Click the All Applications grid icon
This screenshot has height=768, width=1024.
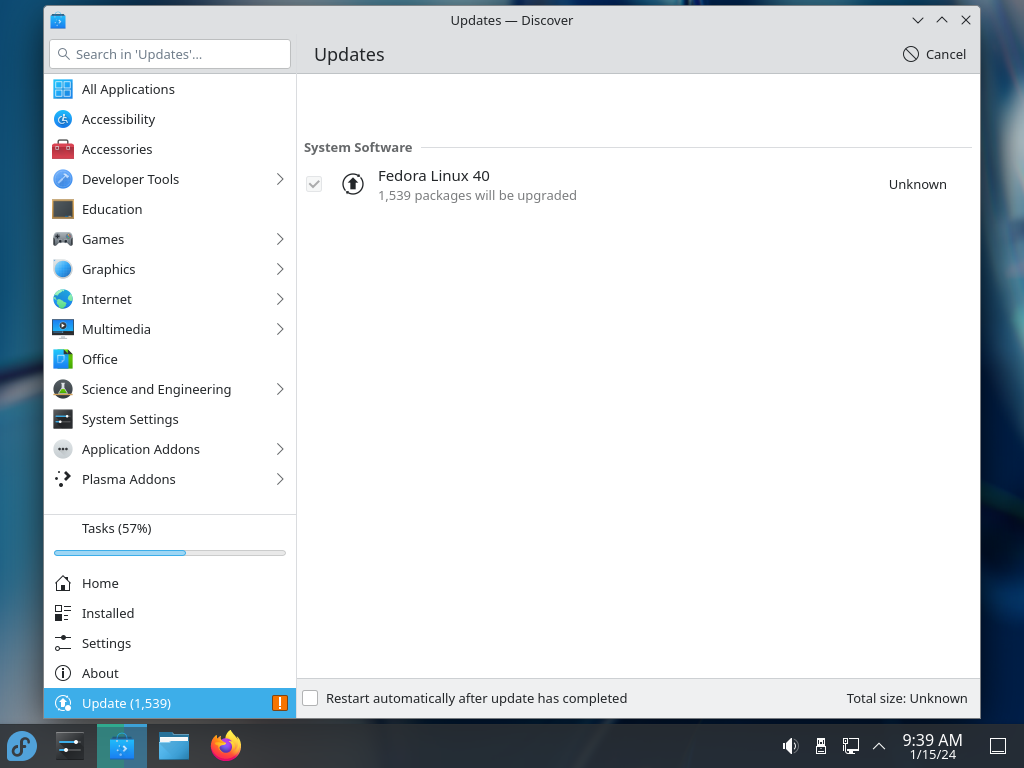point(63,89)
